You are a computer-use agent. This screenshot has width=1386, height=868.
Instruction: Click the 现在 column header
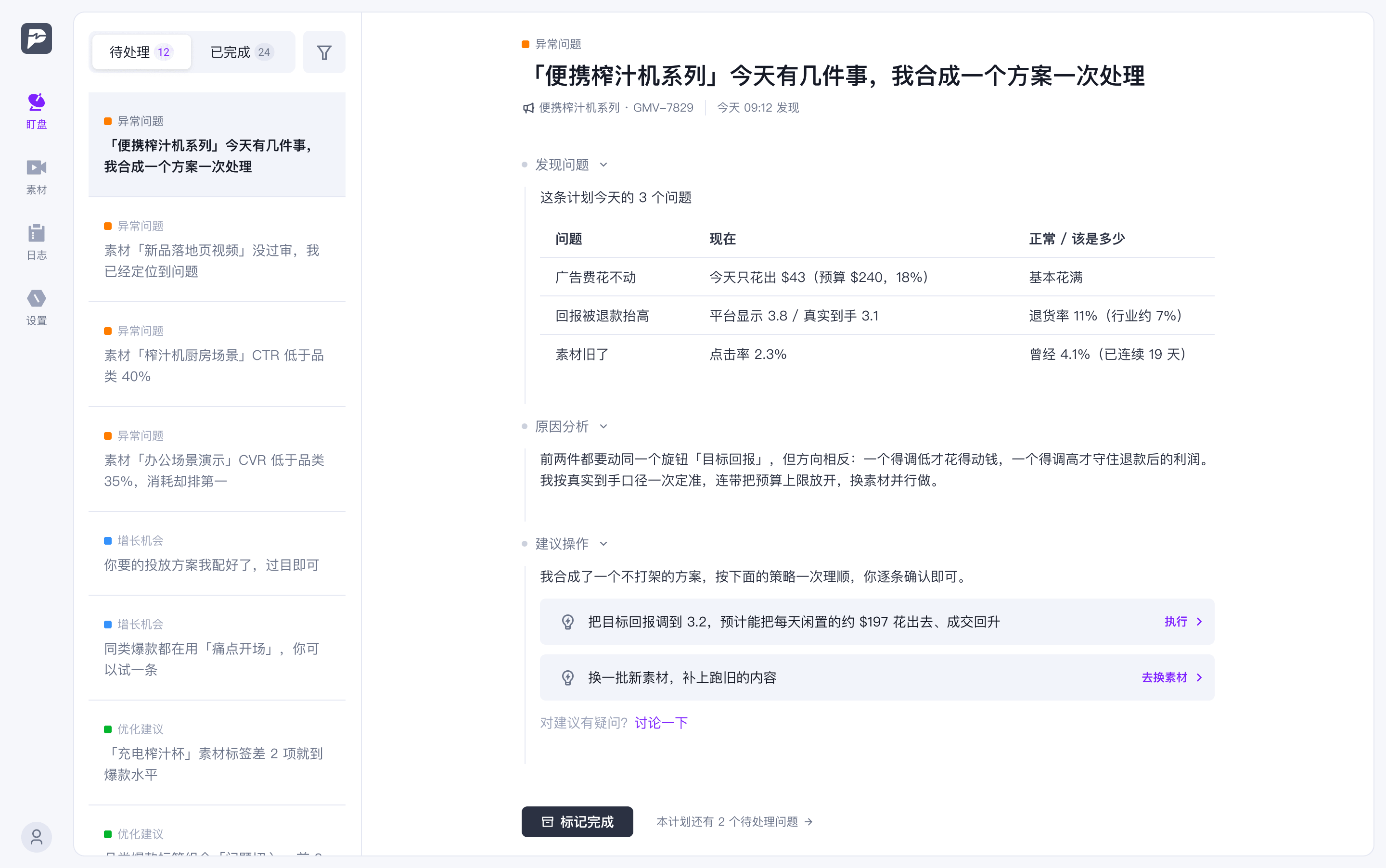click(x=722, y=239)
